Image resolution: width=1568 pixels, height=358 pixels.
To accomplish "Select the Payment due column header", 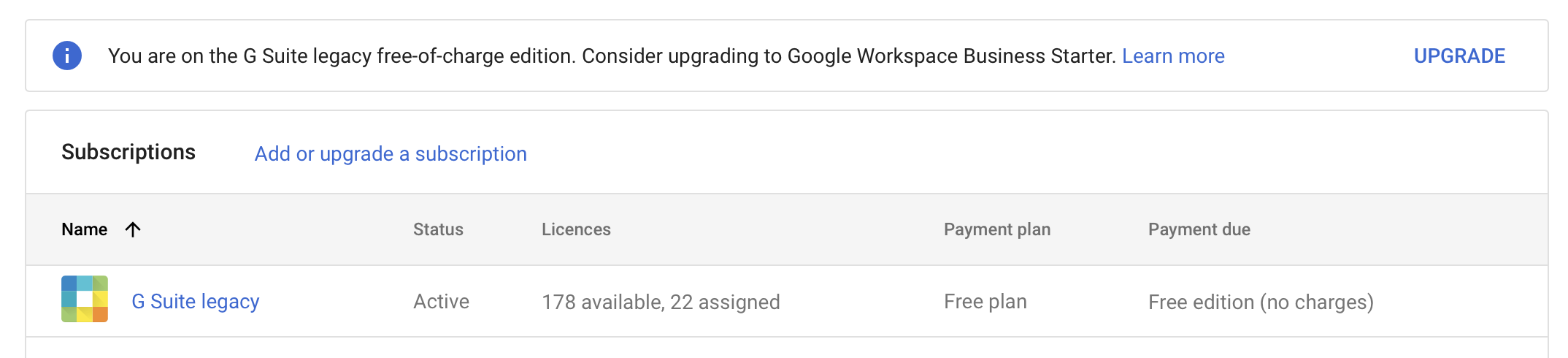I will pos(1199,229).
